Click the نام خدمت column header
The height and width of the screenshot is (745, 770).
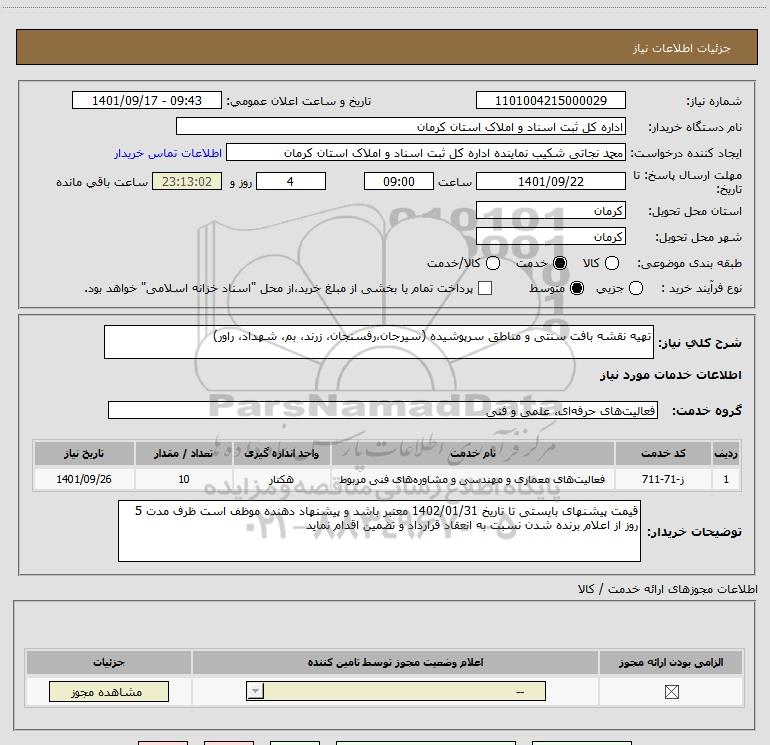(x=473, y=453)
